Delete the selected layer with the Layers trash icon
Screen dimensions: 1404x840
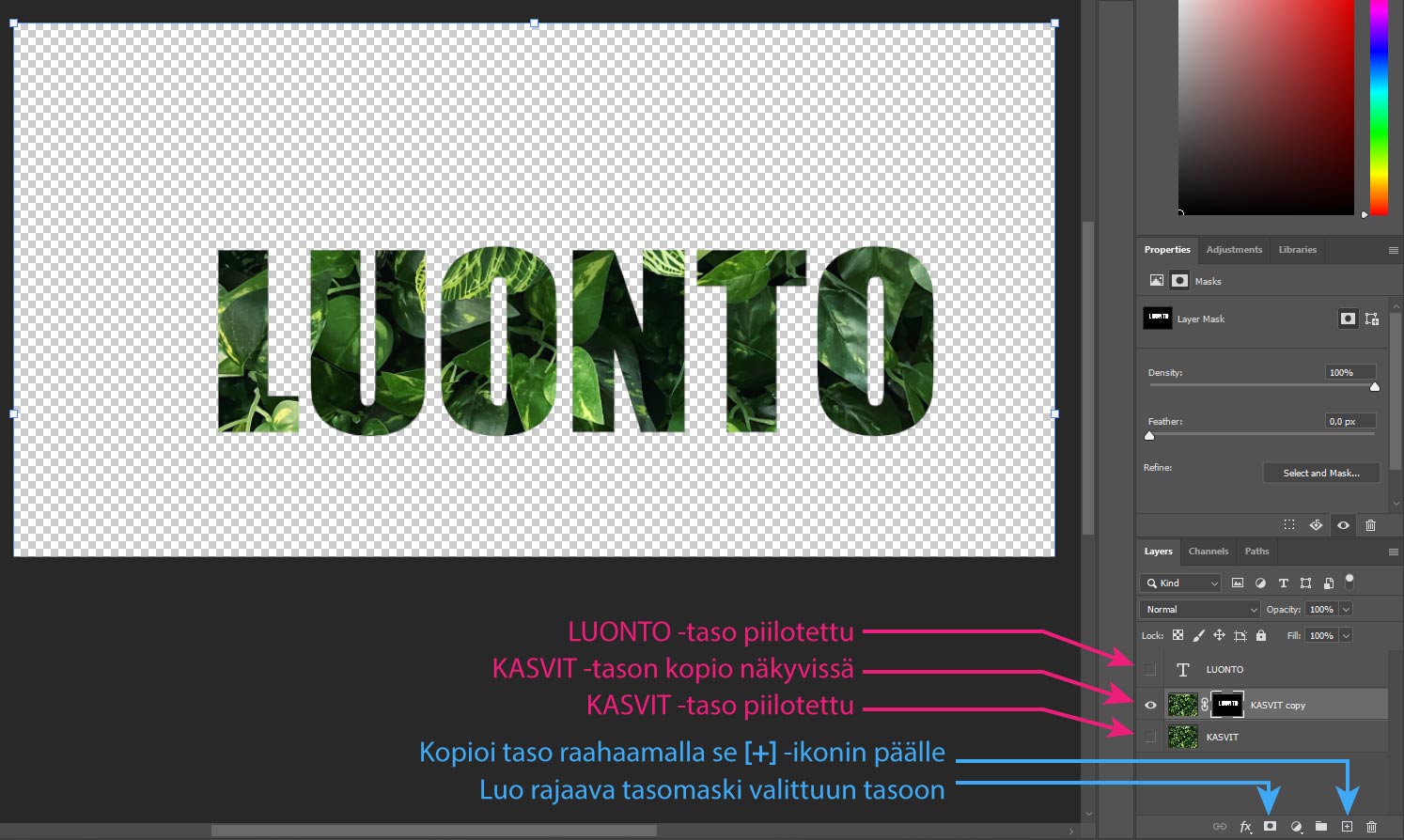point(1371,826)
